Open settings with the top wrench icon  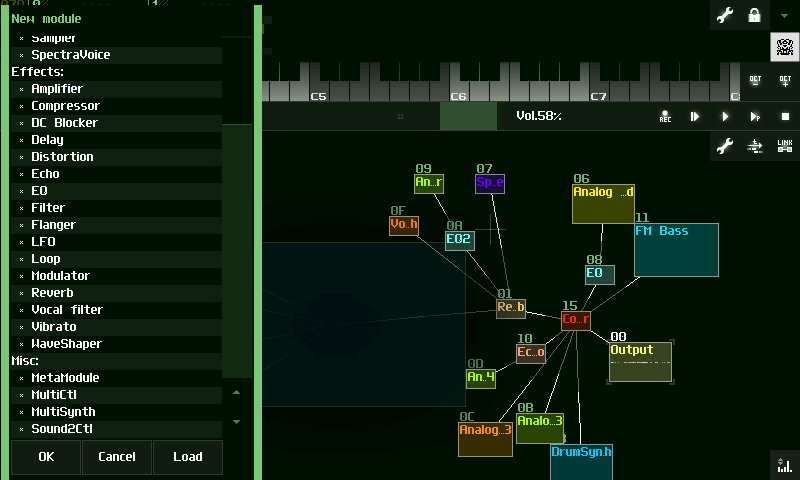pos(725,16)
